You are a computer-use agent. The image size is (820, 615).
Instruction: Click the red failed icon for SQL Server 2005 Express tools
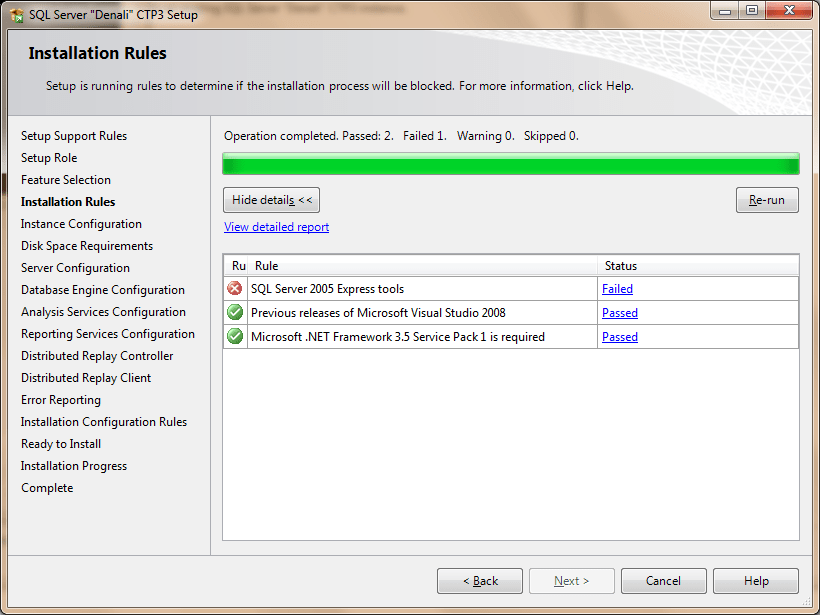[235, 288]
